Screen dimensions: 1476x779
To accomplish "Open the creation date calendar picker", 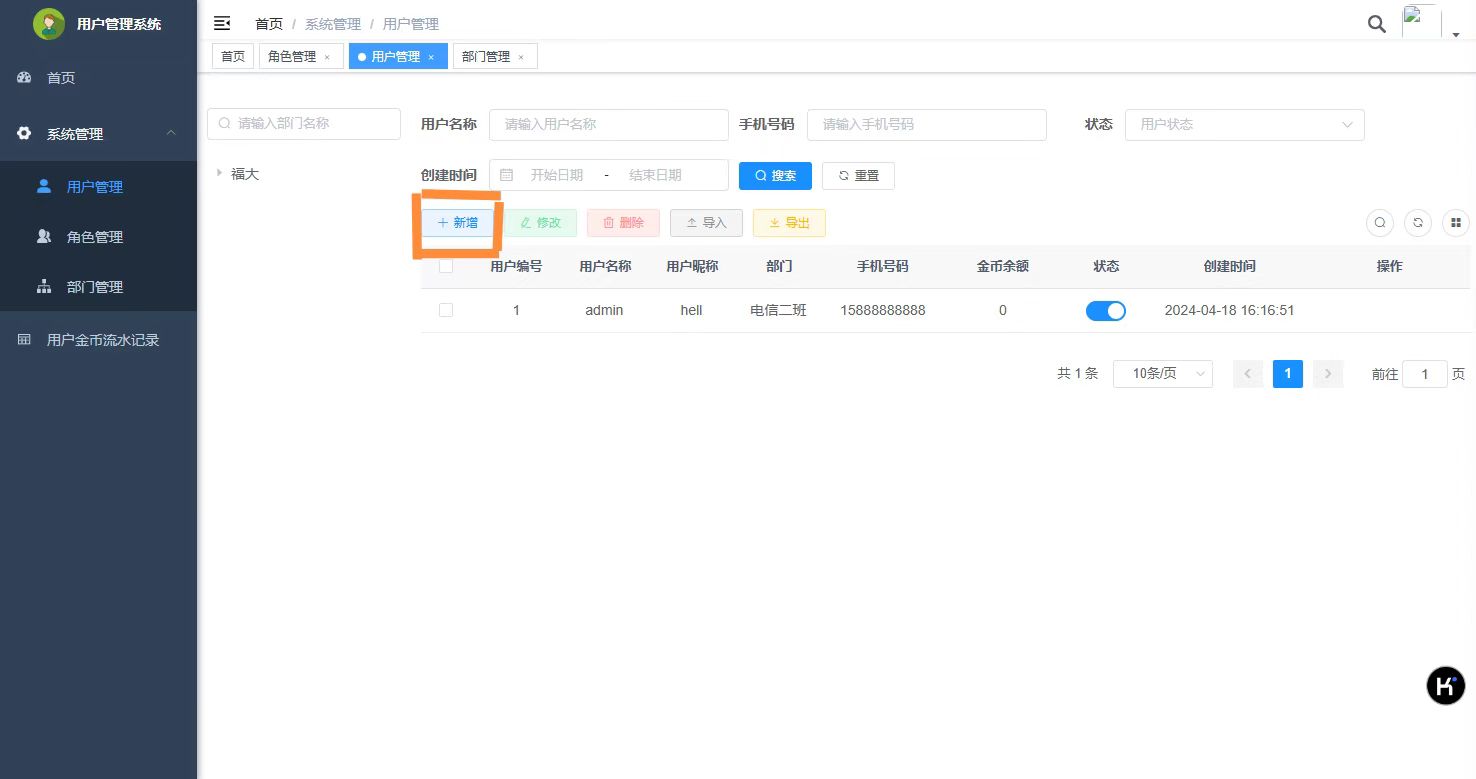I will pos(507,175).
